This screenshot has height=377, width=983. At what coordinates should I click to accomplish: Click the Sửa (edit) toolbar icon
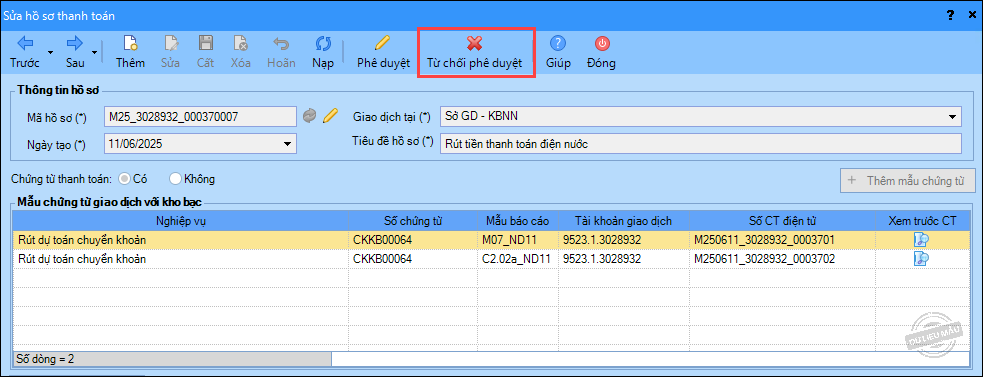(x=171, y=43)
